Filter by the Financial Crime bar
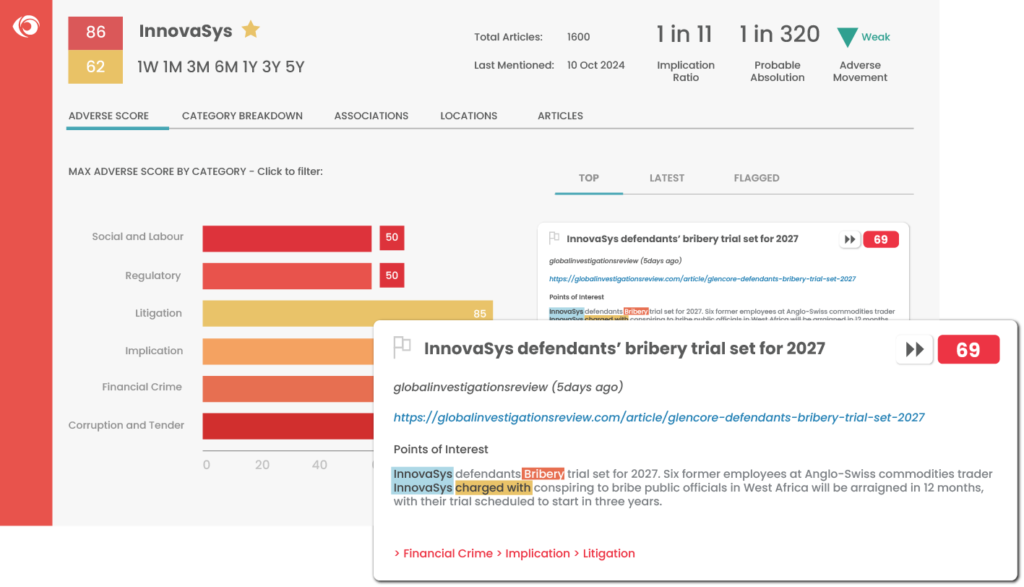The width and height of the screenshot is (1024, 587). click(x=288, y=389)
